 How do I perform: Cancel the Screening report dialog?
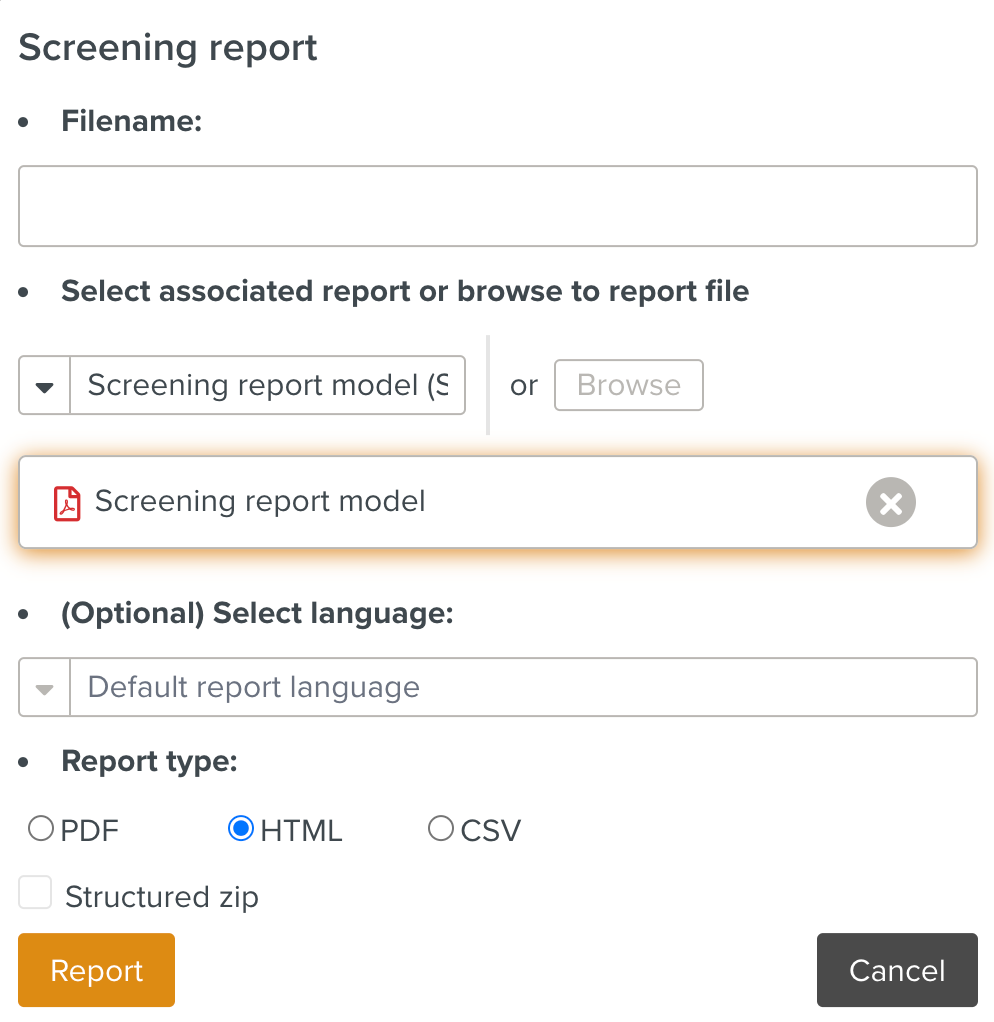tap(896, 969)
